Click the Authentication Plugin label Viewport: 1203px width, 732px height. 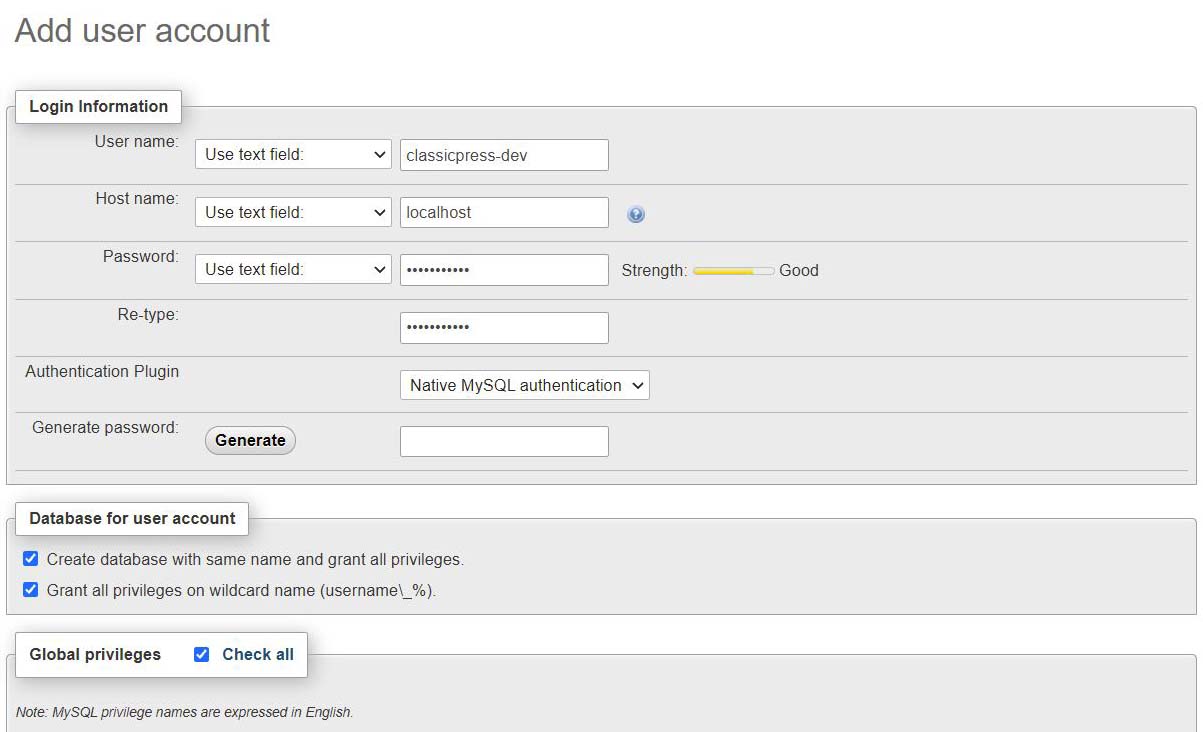pos(102,371)
